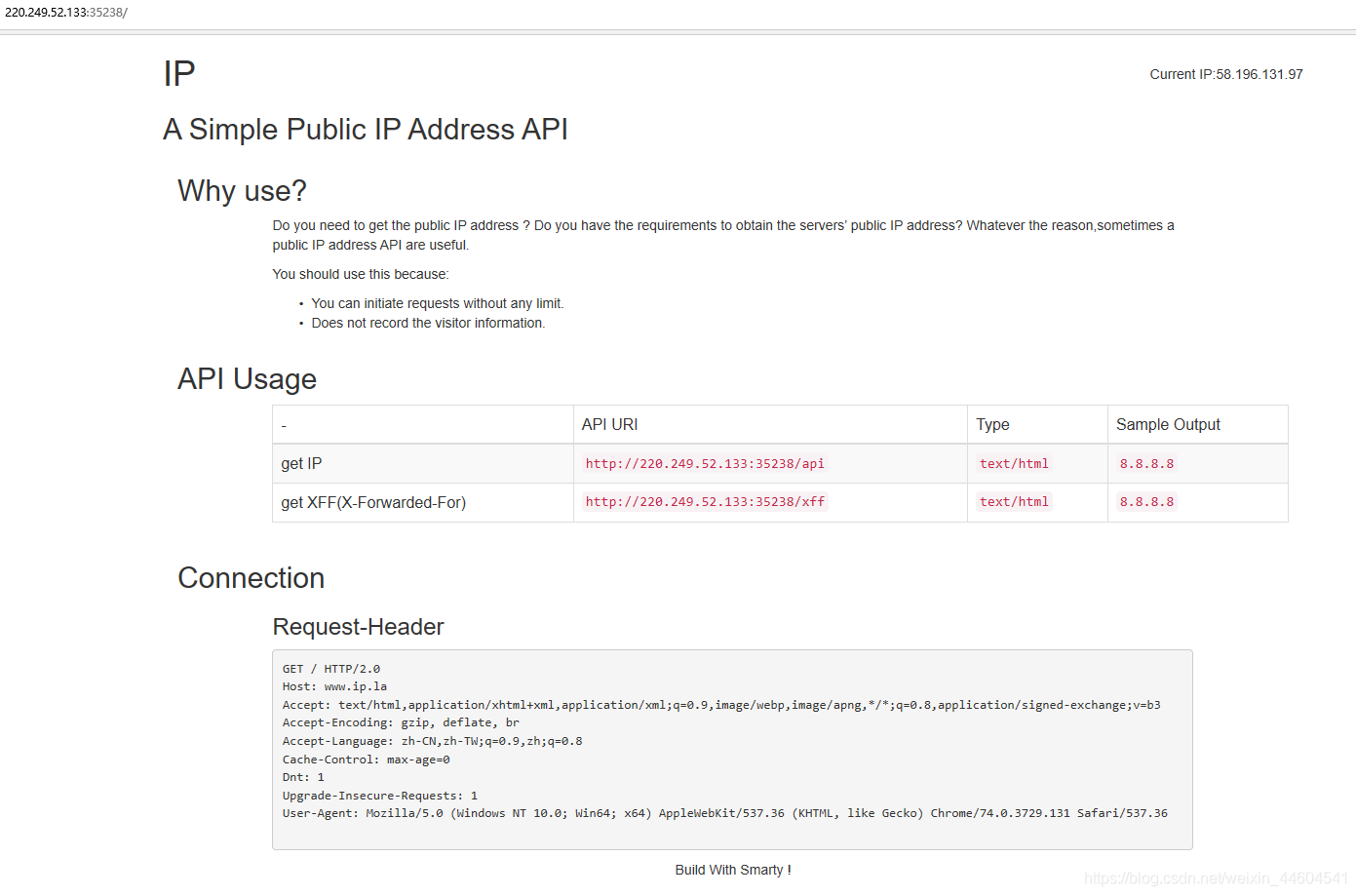The height and width of the screenshot is (896, 1356).
Task: Click the Accept: text/html header line
Action: pos(721,705)
